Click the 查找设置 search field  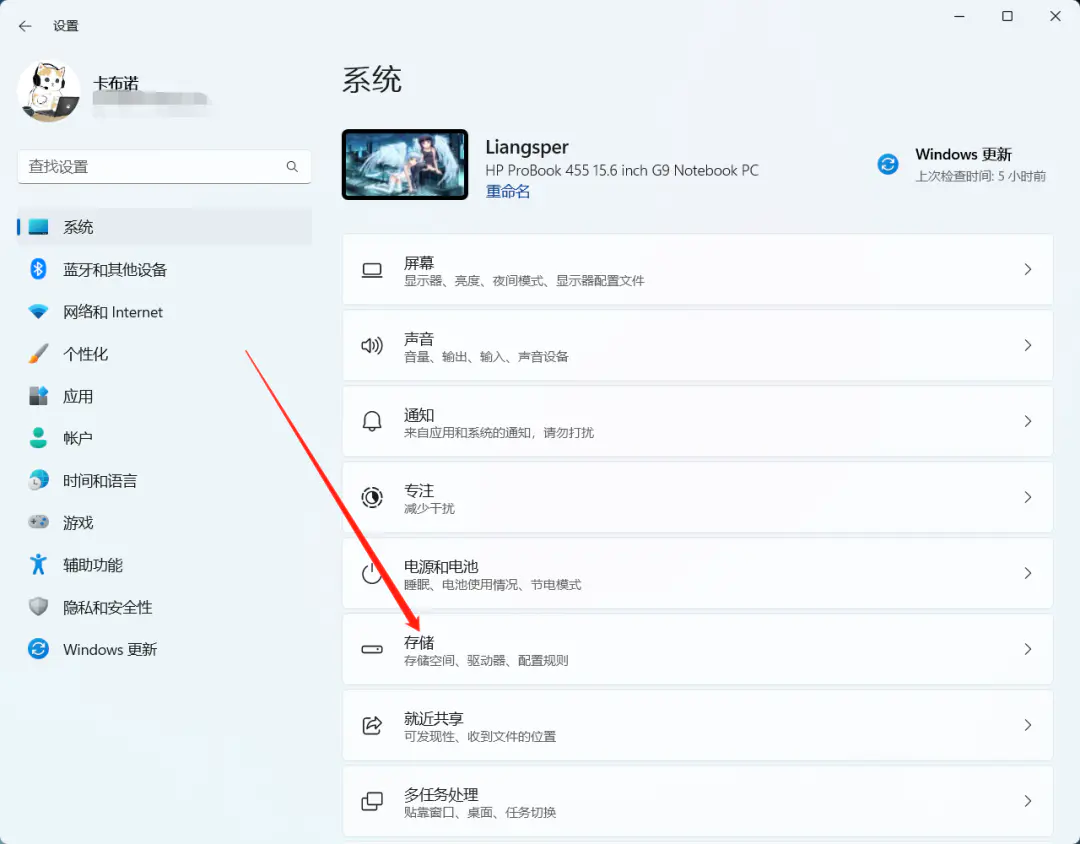coord(150,167)
